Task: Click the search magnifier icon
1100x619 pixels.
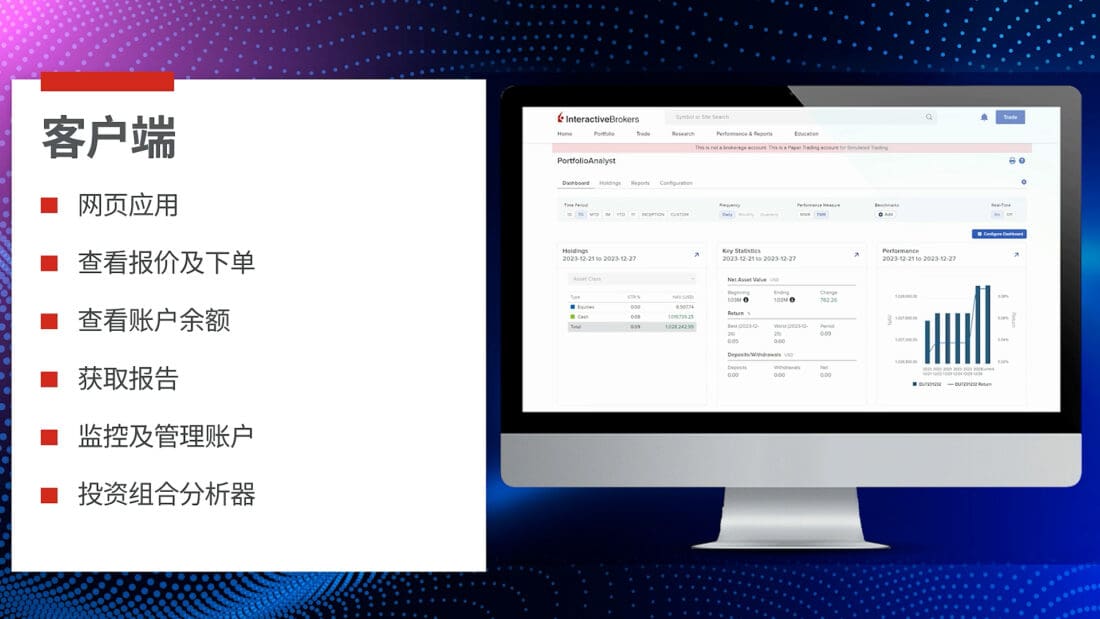Action: [x=929, y=117]
